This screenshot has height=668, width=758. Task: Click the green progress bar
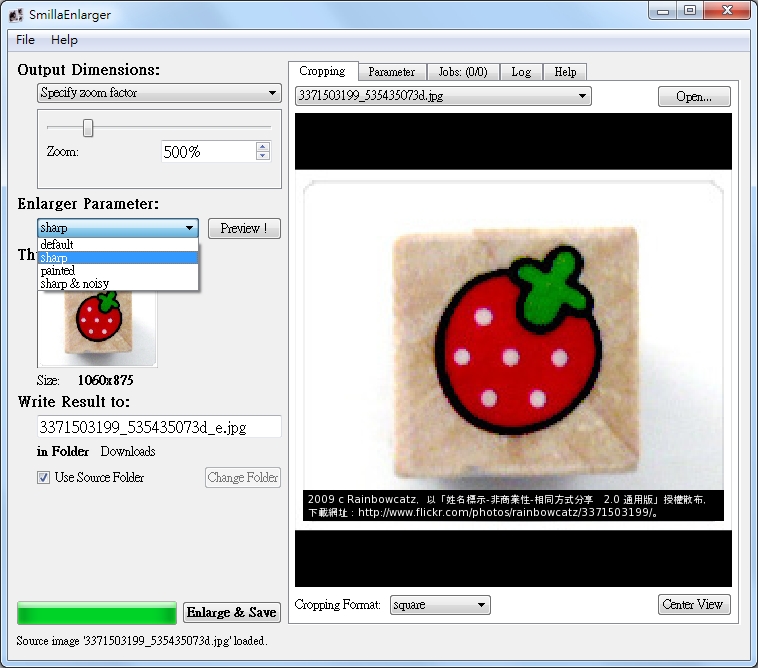[97, 613]
